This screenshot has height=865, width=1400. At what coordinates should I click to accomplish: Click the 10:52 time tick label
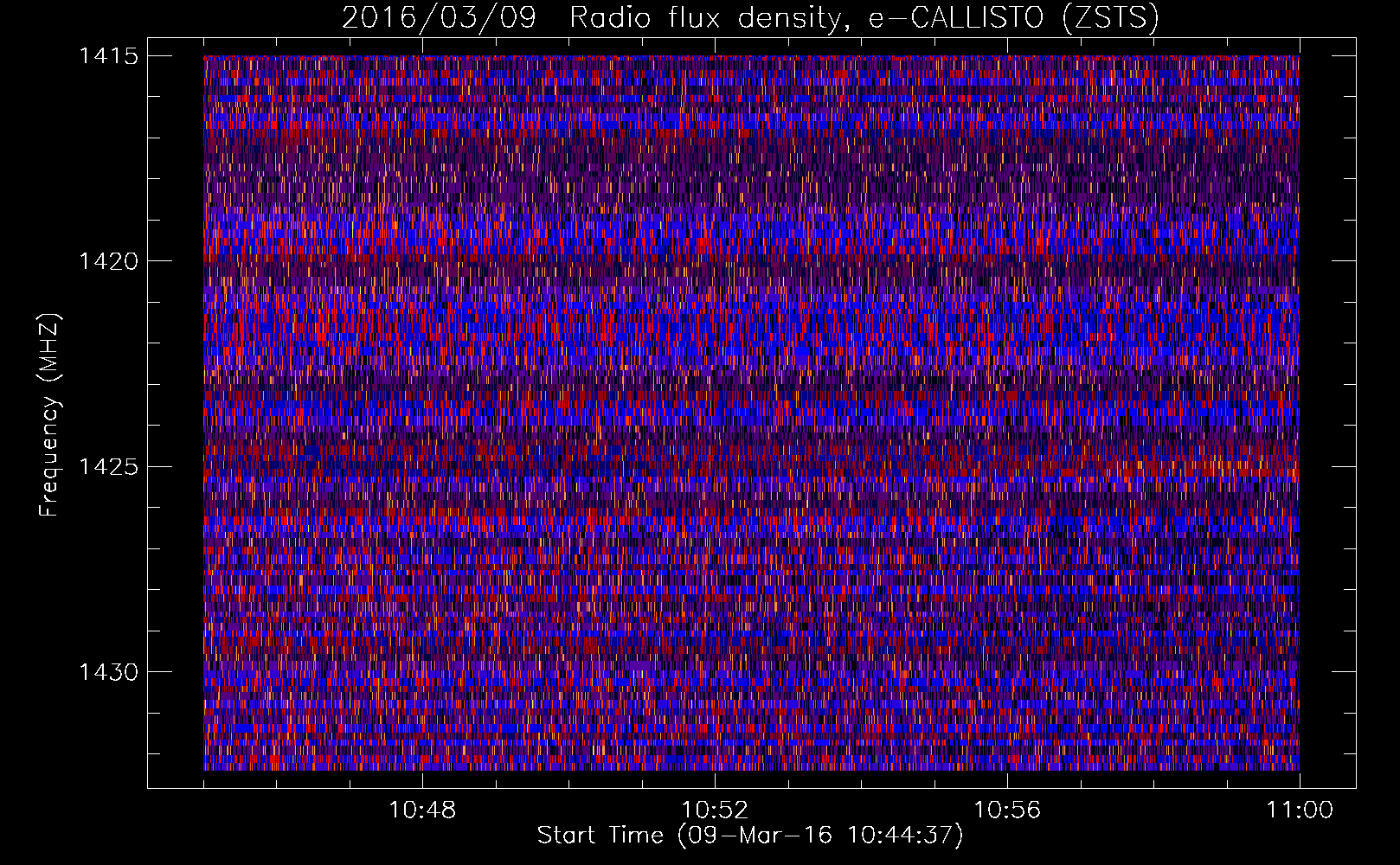pos(715,811)
